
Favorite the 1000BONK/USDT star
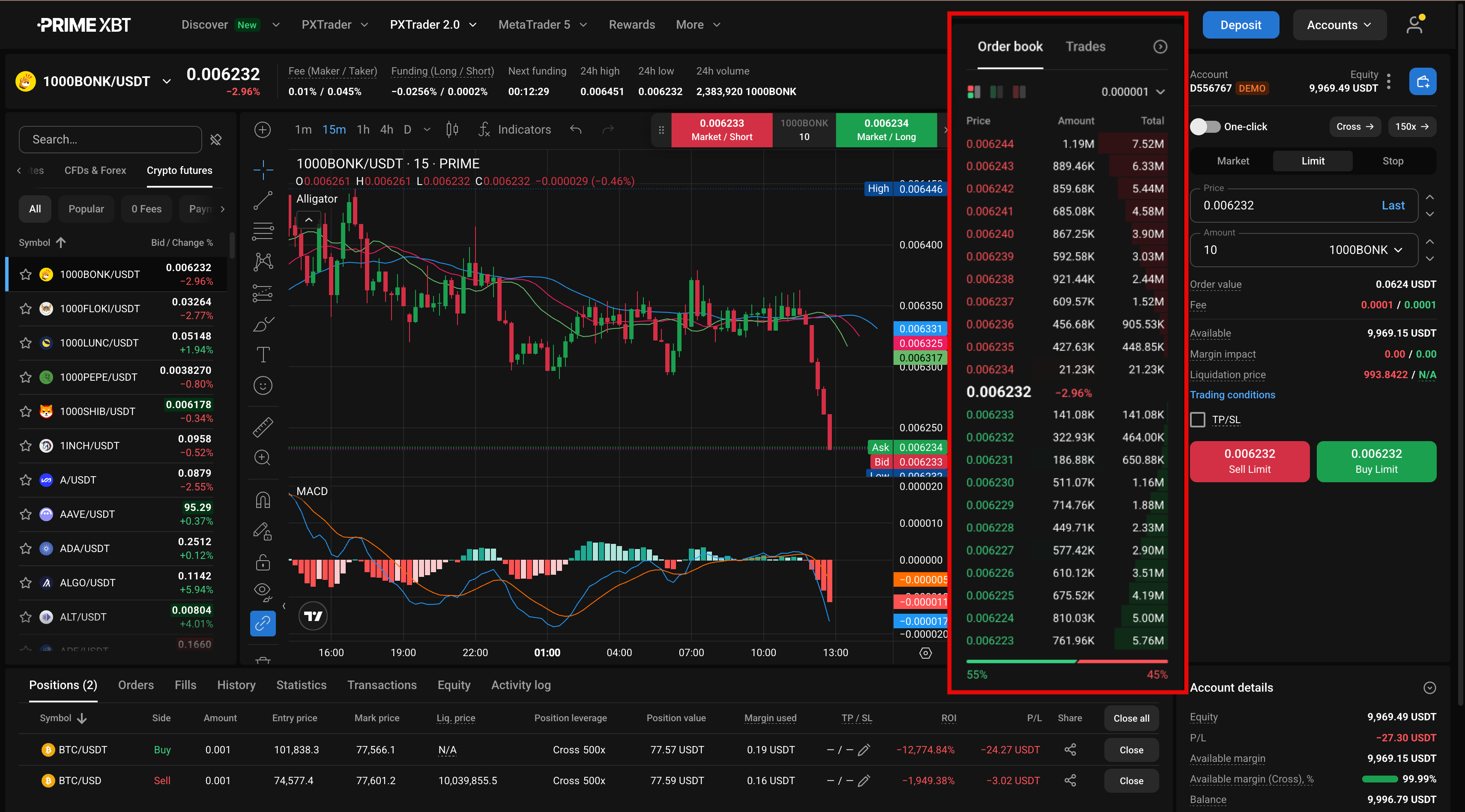click(26, 274)
